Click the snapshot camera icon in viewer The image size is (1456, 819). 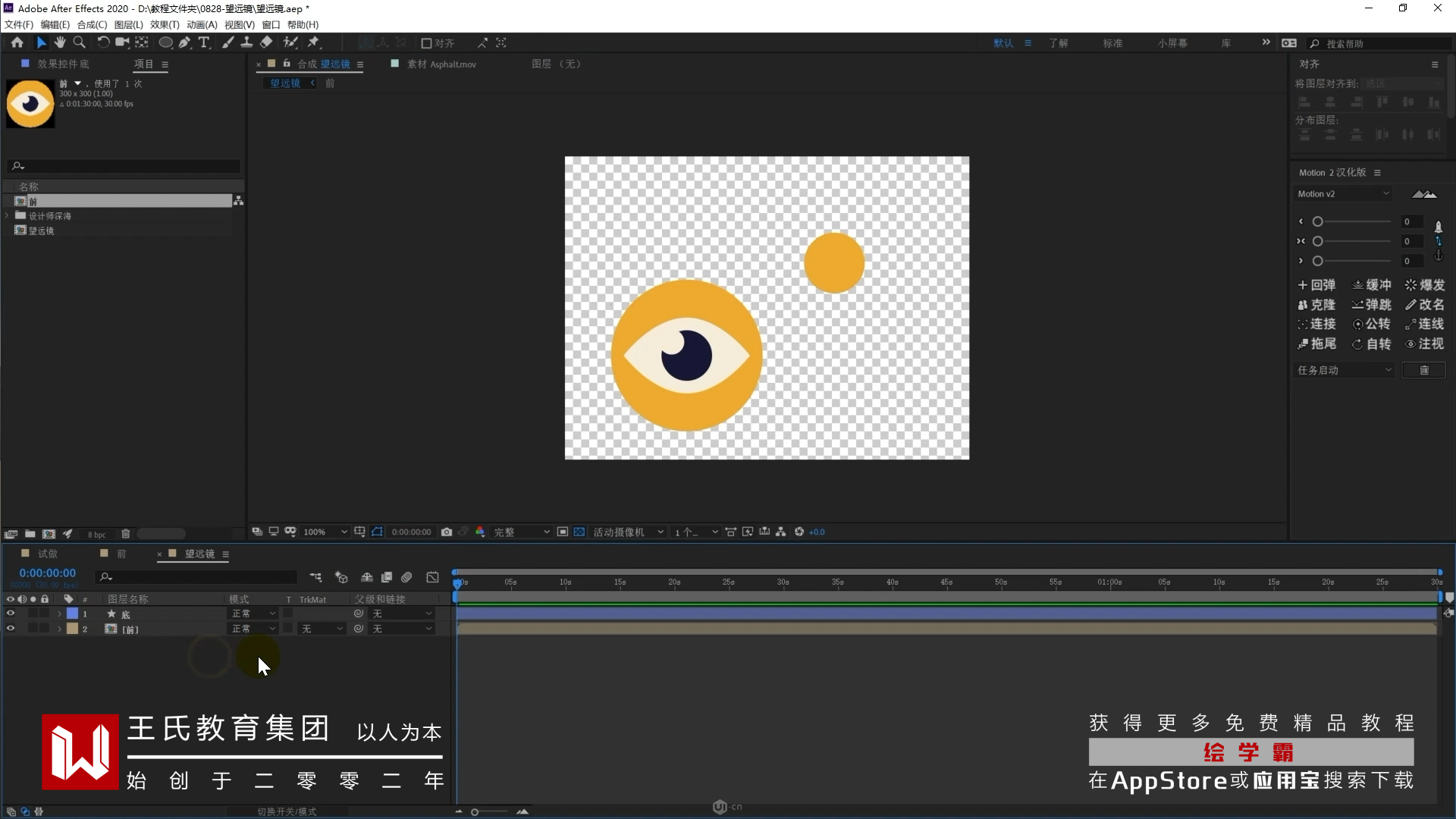[x=447, y=532]
